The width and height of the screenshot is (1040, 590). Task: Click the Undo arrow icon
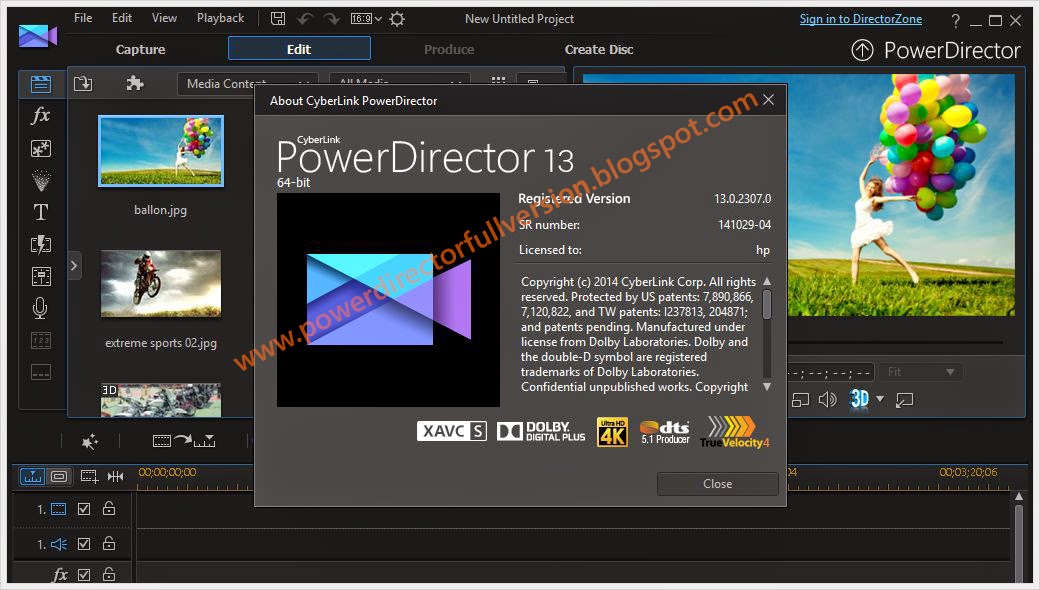305,19
